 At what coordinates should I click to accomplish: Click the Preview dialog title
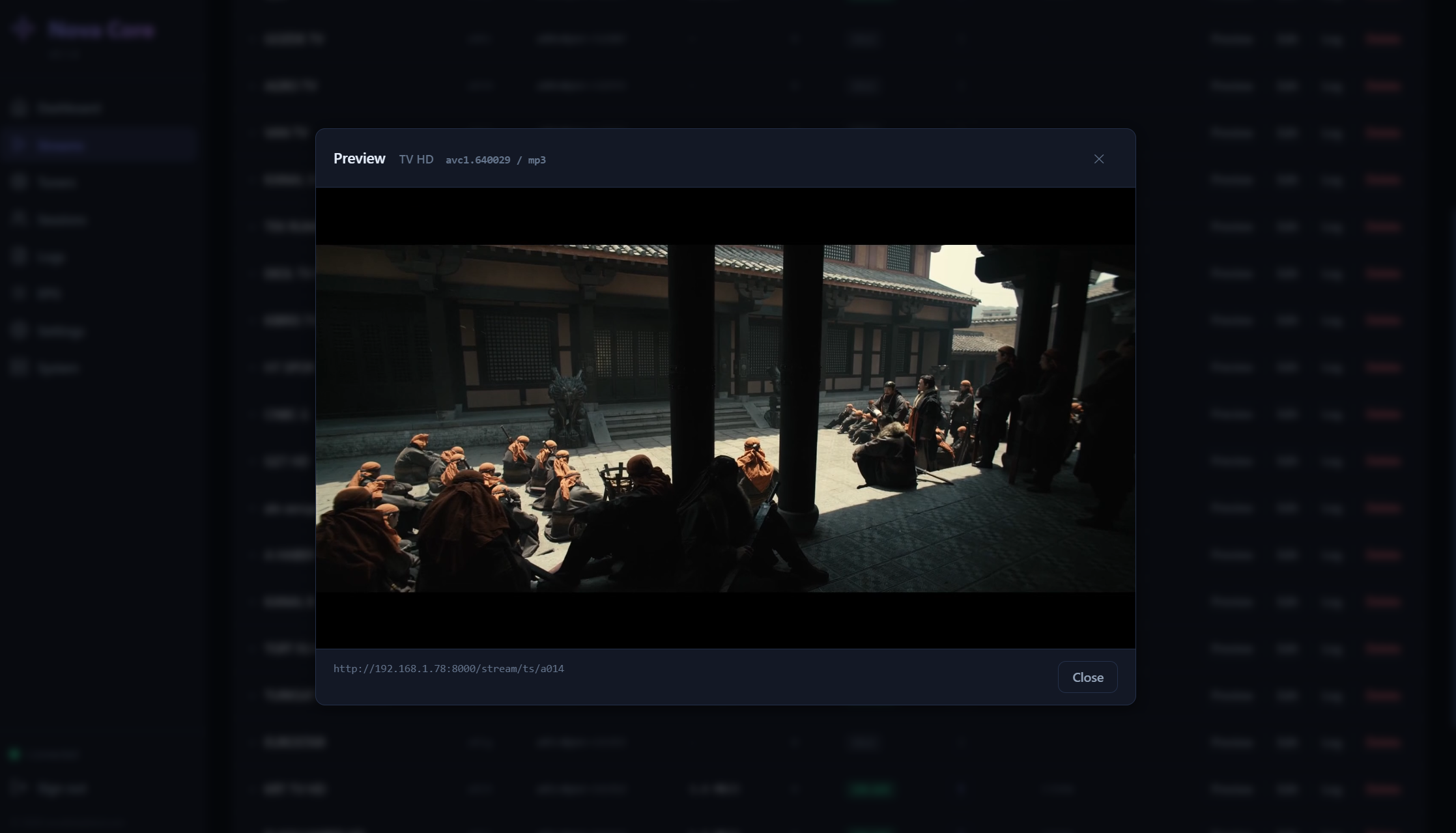(359, 159)
